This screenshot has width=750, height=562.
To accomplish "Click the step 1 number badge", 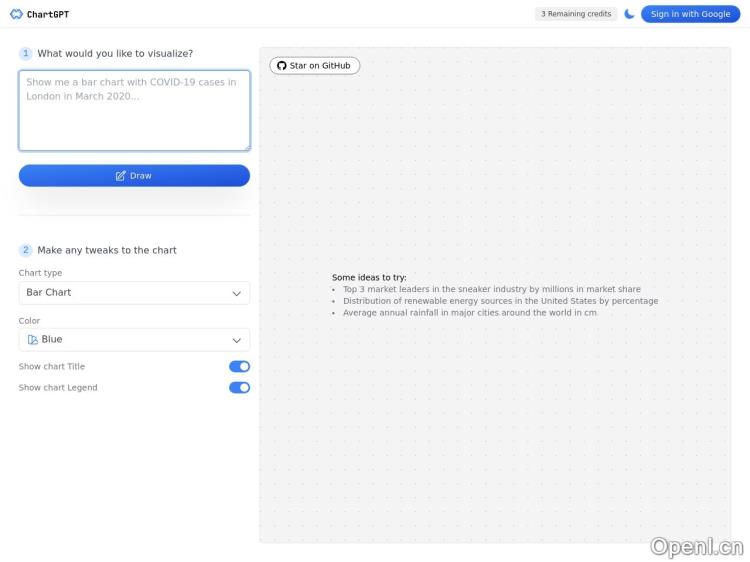I will coord(26,54).
